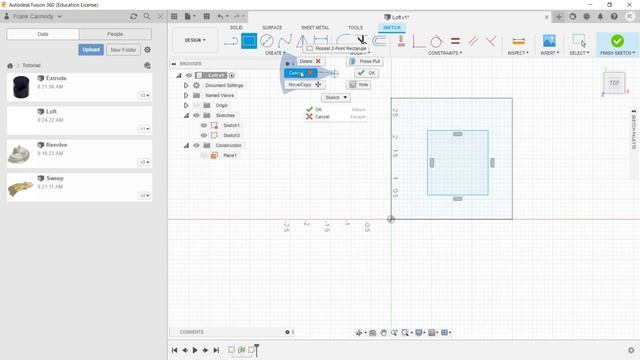This screenshot has height=360, width=640.
Task: Apply the Parallel constraint
Action: tap(473, 41)
